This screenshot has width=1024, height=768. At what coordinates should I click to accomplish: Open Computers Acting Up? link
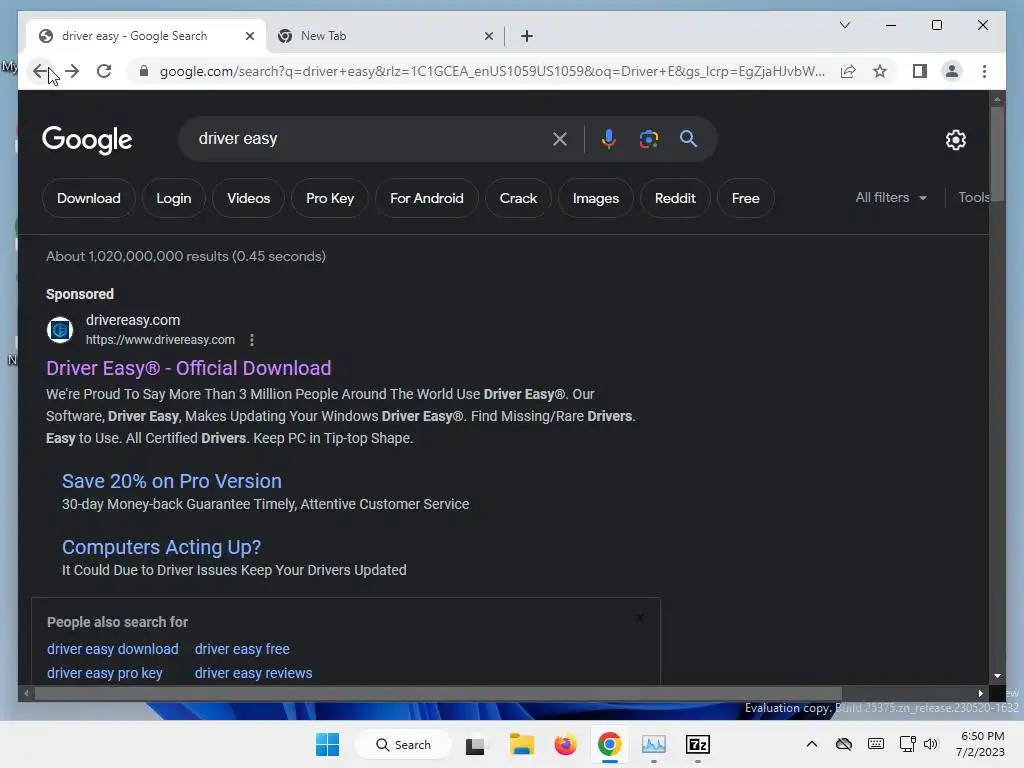pyautogui.click(x=161, y=547)
